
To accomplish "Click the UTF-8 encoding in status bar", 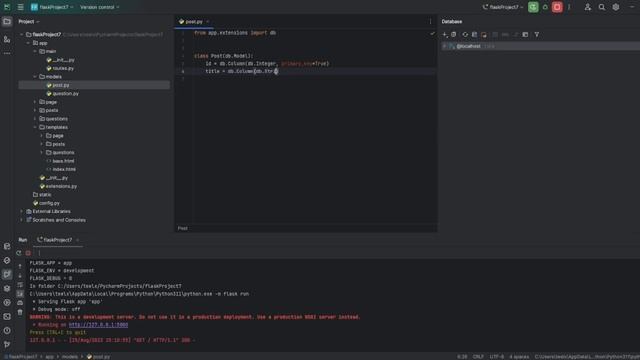I will point(497,357).
